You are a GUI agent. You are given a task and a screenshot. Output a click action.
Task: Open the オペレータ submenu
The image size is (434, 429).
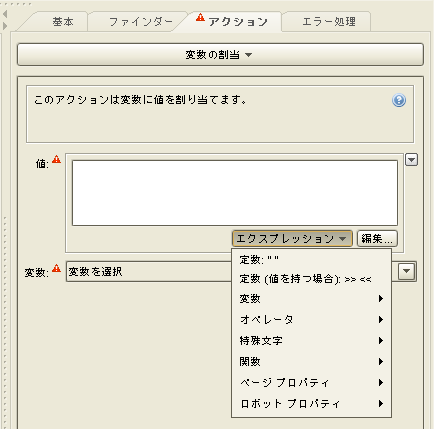[311, 320]
